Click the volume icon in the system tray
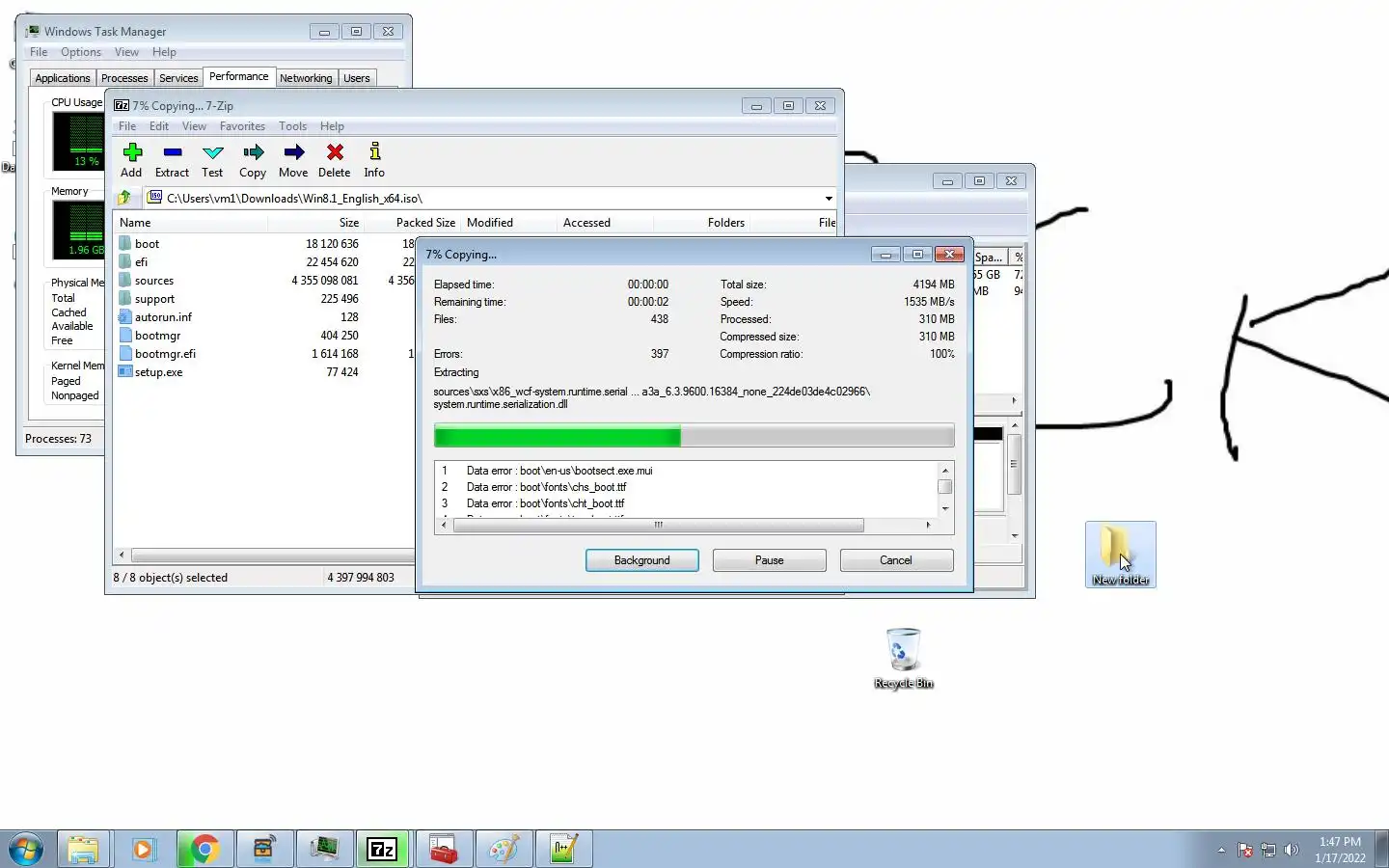The height and width of the screenshot is (868, 1389). point(1292,850)
